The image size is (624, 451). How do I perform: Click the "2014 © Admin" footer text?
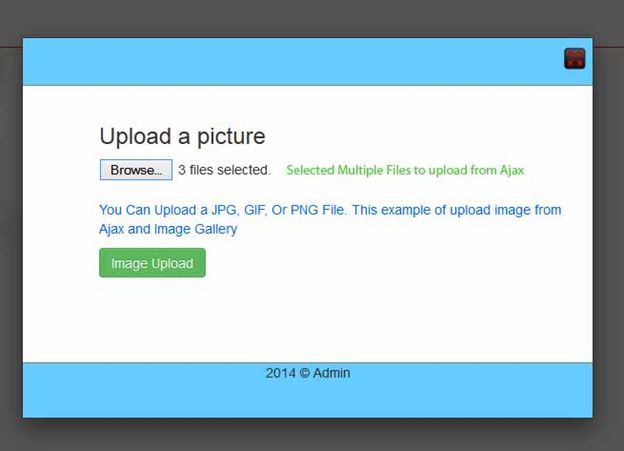(308, 373)
